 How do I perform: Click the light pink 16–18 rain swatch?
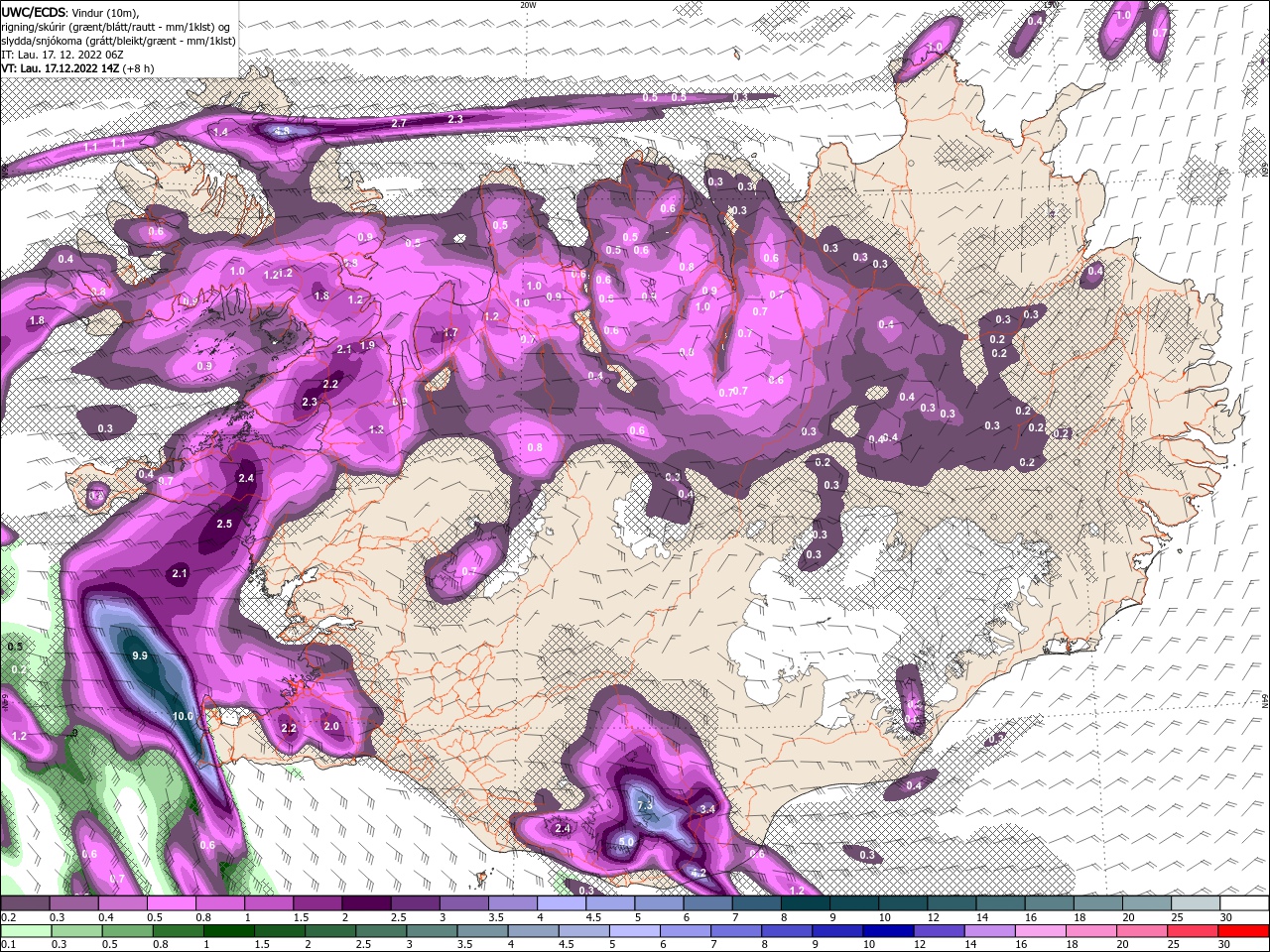coord(1041,930)
